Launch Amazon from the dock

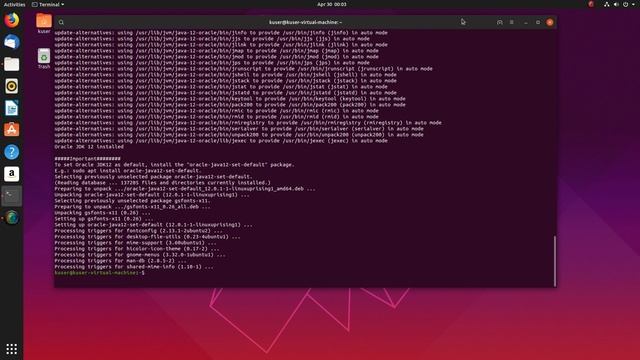(11, 174)
